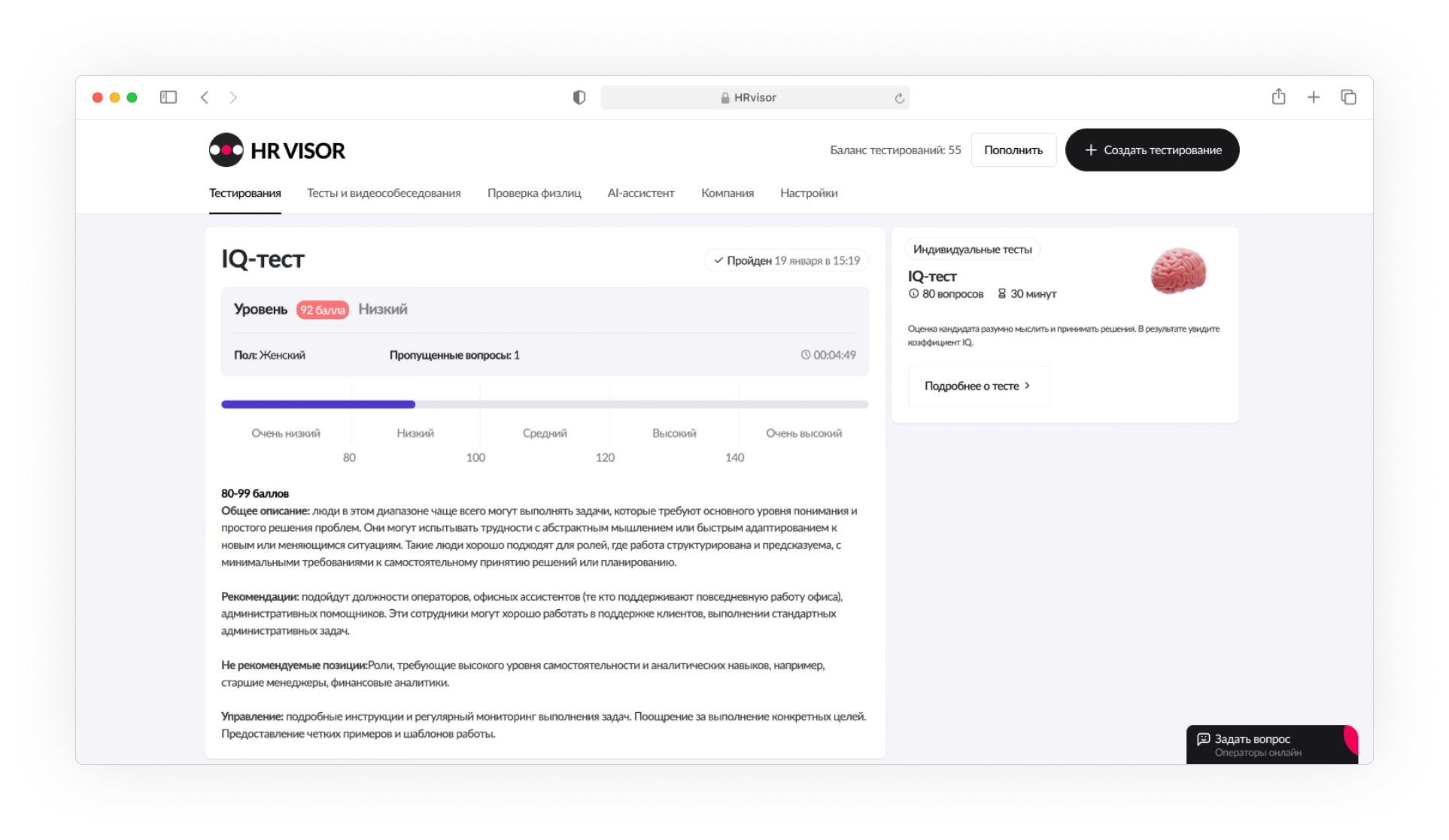
Task: Open the browser share icon
Action: click(1278, 97)
